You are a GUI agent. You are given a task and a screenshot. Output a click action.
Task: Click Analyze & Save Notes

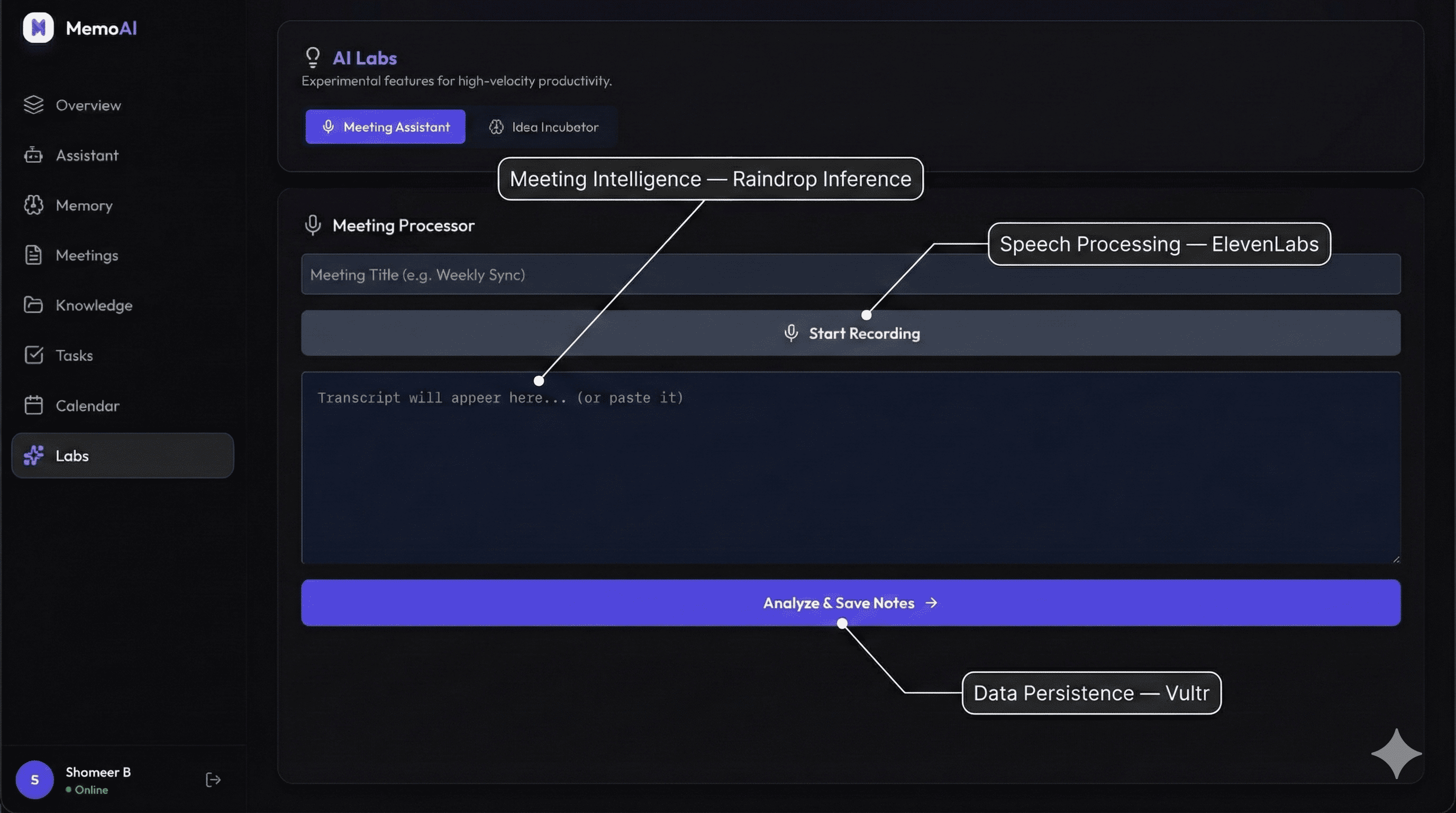pyautogui.click(x=850, y=603)
